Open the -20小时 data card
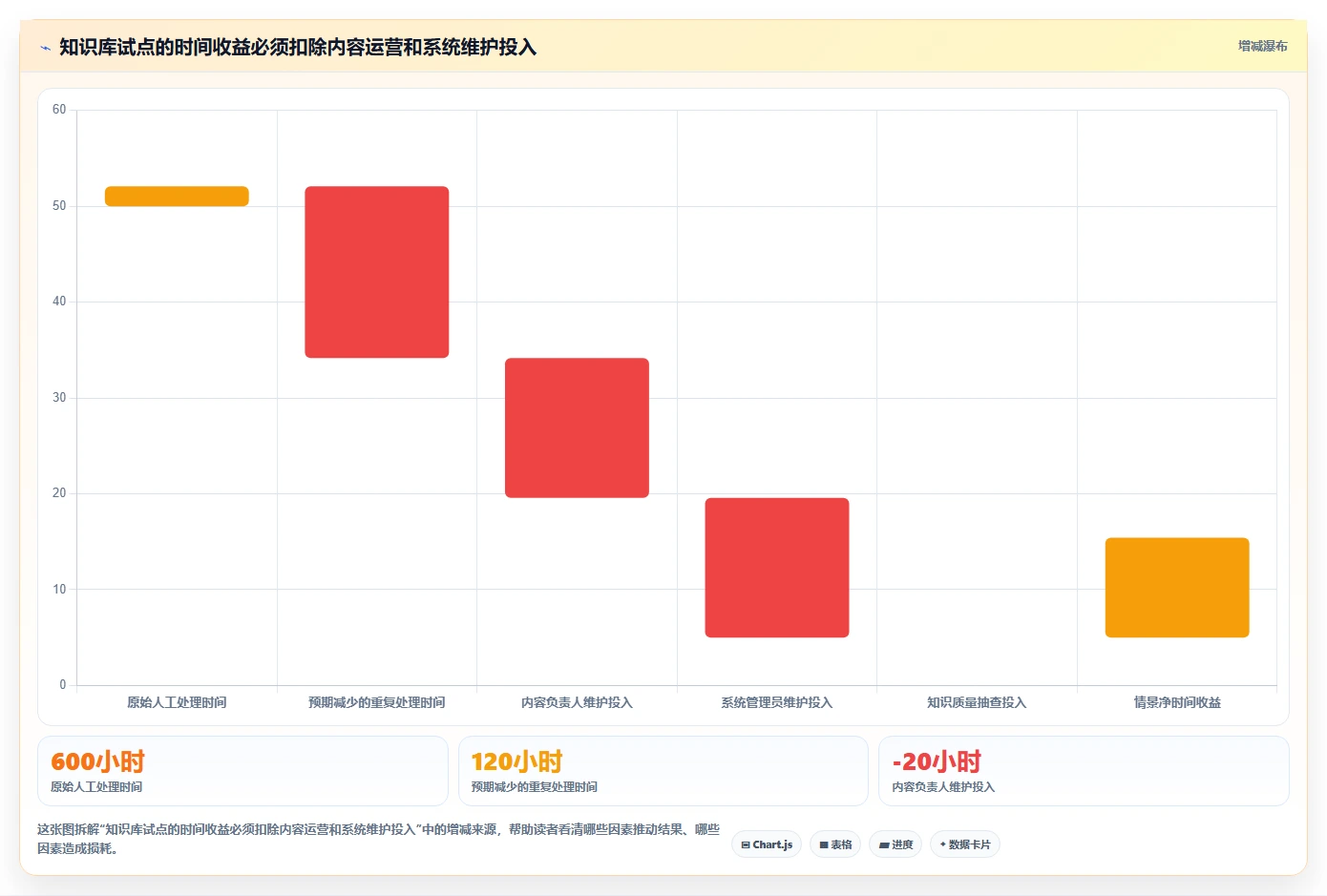Viewport: 1327px width, 896px height. pyautogui.click(x=1084, y=771)
